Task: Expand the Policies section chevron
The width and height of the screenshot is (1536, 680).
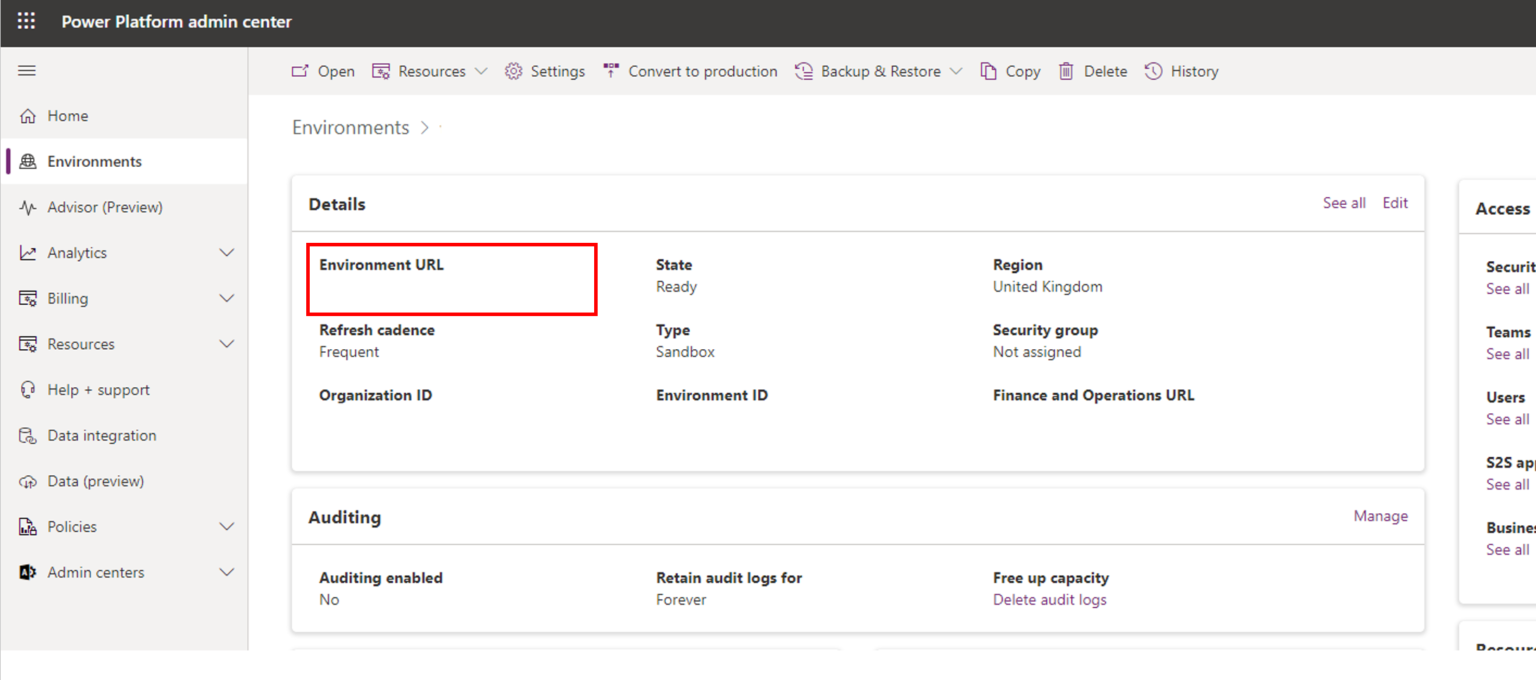Action: pos(227,527)
